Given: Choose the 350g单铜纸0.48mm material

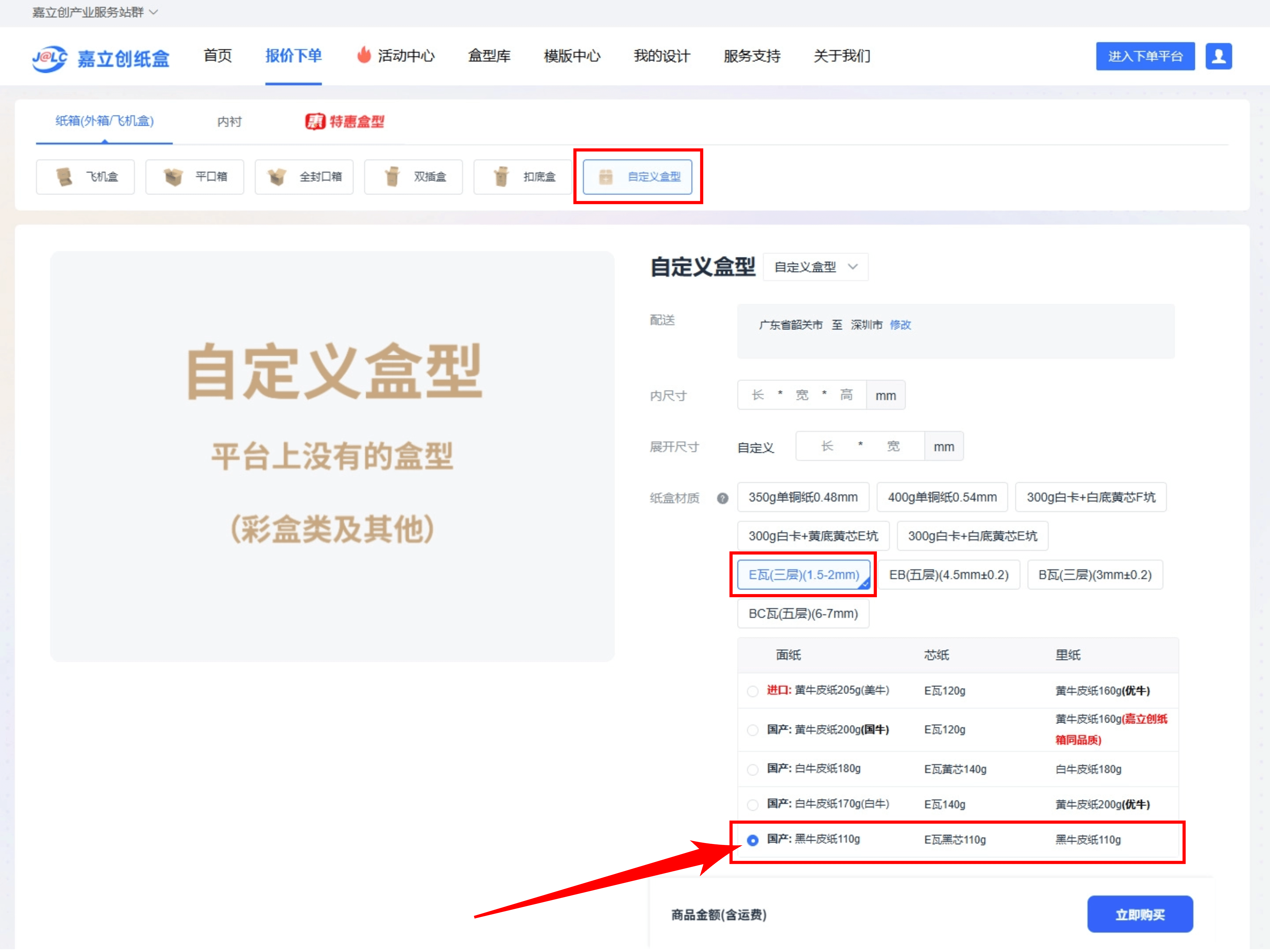Looking at the screenshot, I should [x=803, y=497].
